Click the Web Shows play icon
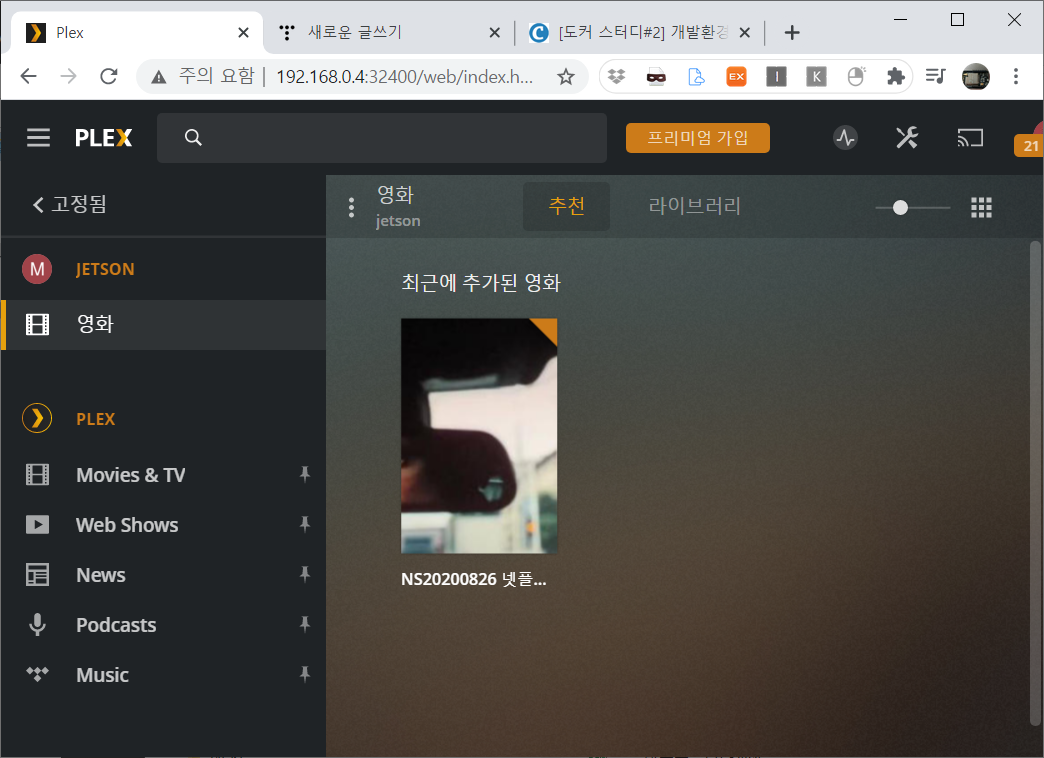Image resolution: width=1044 pixels, height=758 pixels. tap(37, 525)
